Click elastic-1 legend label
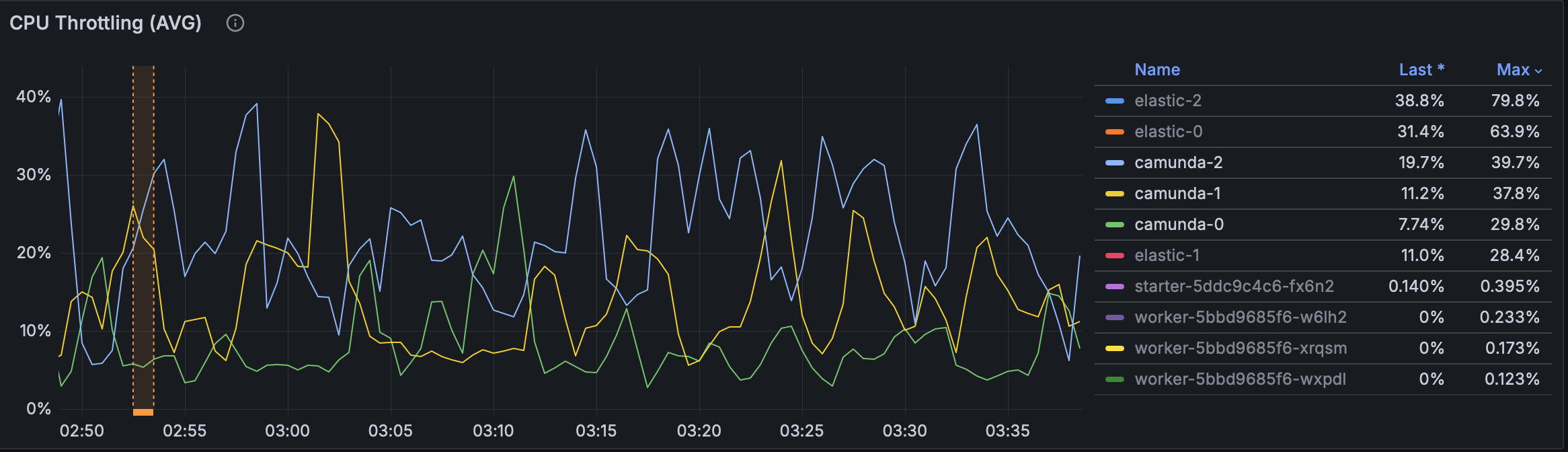The height and width of the screenshot is (452, 1568). point(1167,256)
